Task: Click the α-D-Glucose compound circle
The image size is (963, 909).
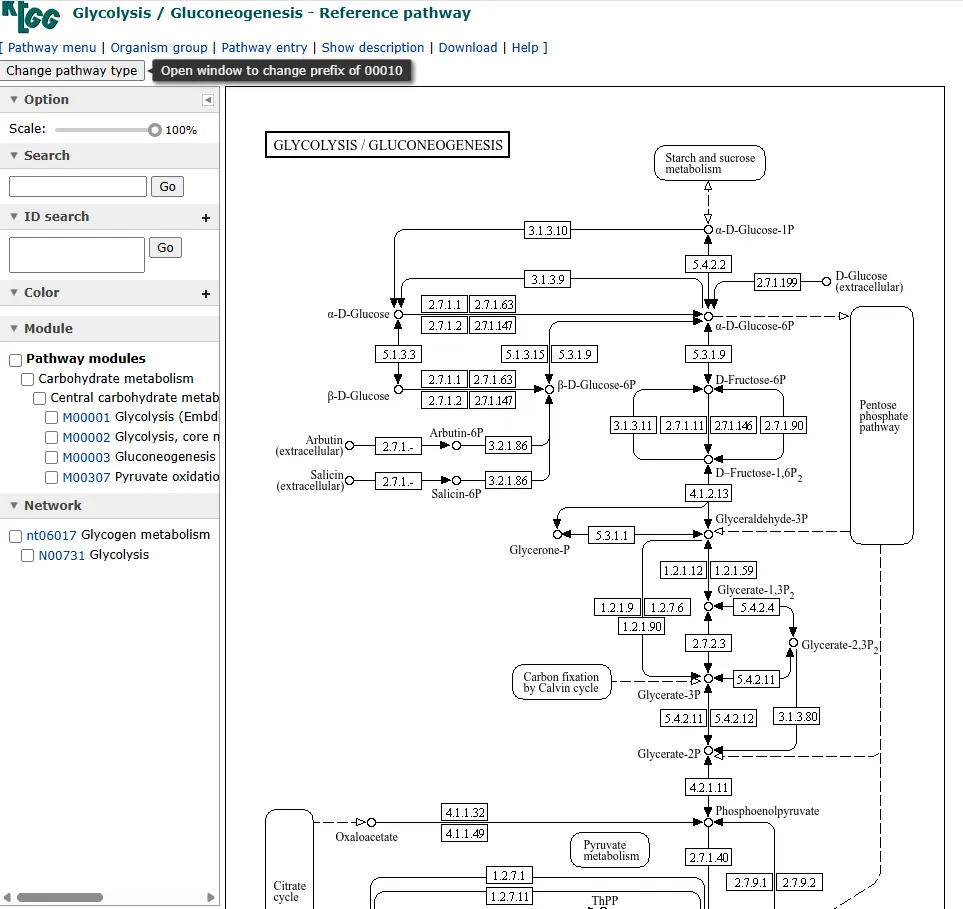Action: tap(398, 314)
